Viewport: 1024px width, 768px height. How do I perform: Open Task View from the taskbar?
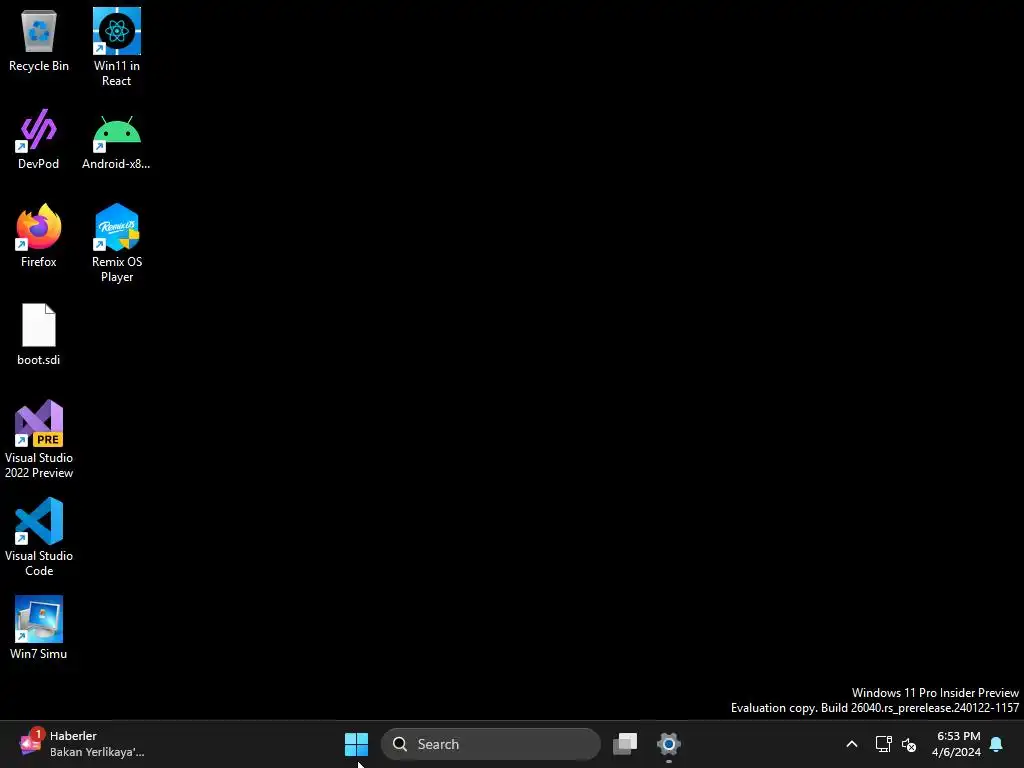click(625, 744)
